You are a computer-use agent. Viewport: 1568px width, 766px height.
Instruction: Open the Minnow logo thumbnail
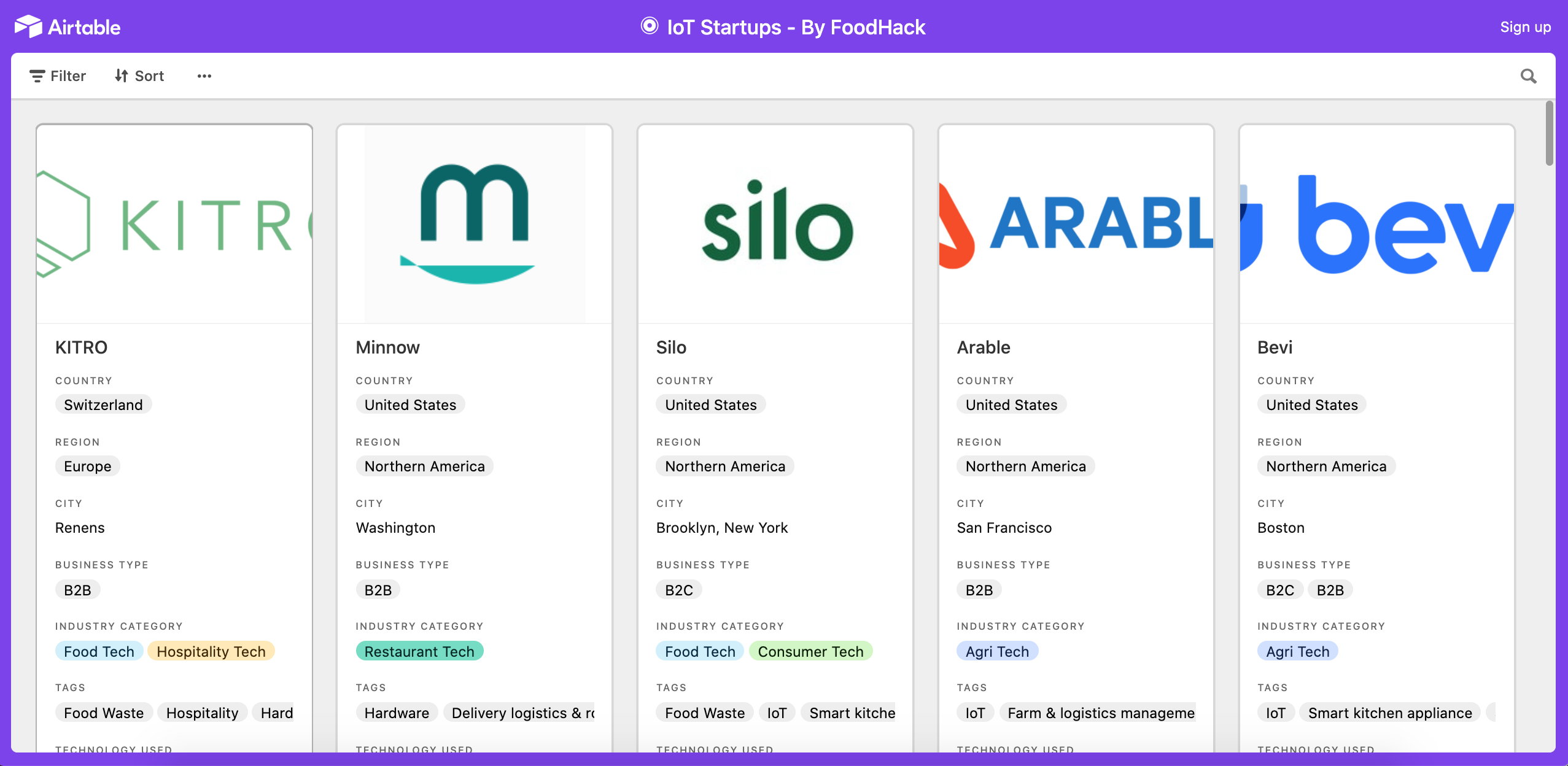tap(475, 224)
